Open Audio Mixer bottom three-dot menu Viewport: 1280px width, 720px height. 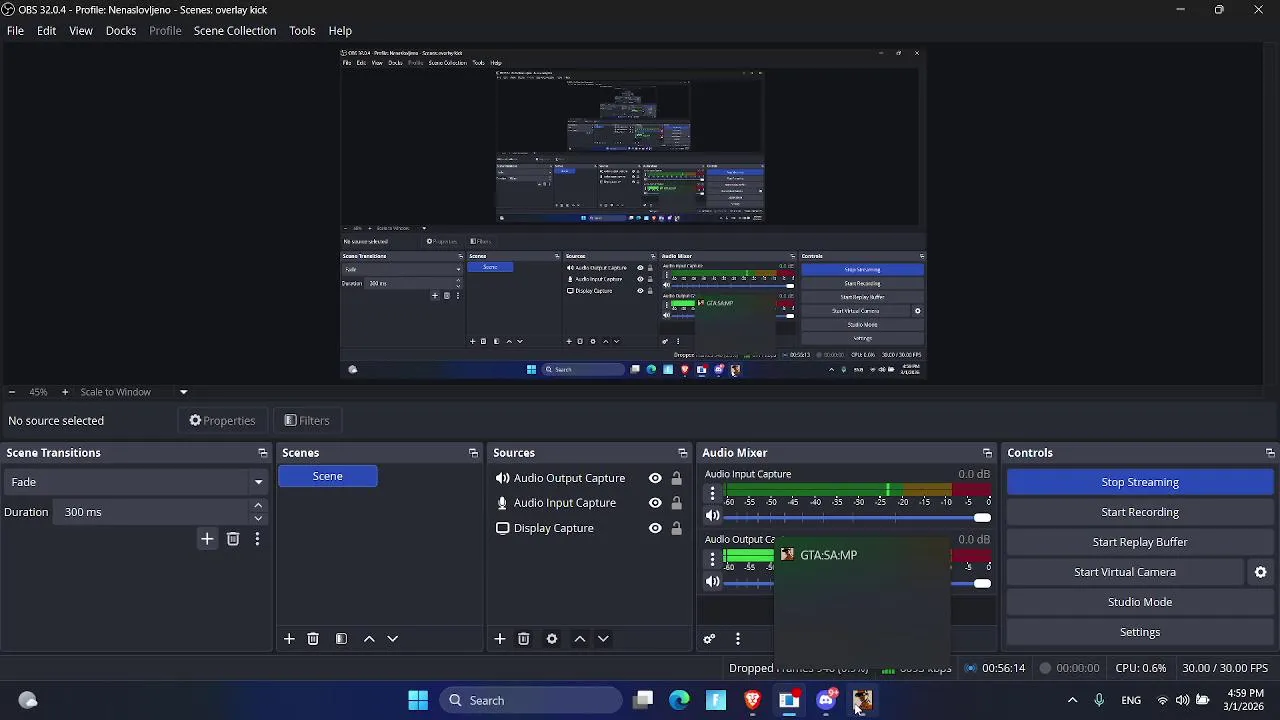[x=738, y=639]
